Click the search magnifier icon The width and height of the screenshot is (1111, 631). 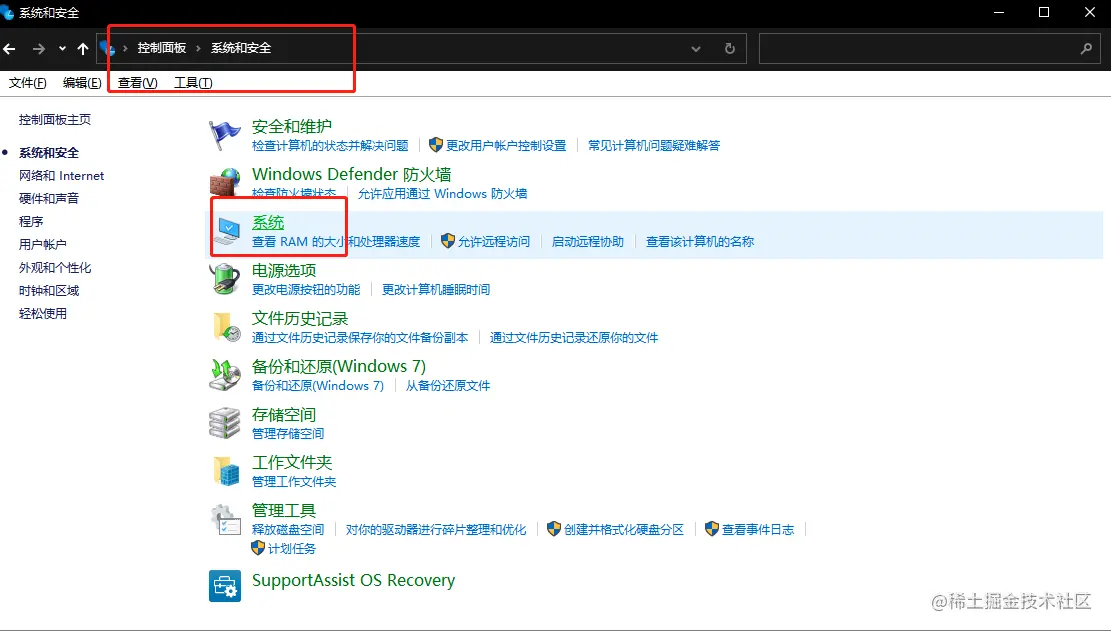(x=1086, y=49)
